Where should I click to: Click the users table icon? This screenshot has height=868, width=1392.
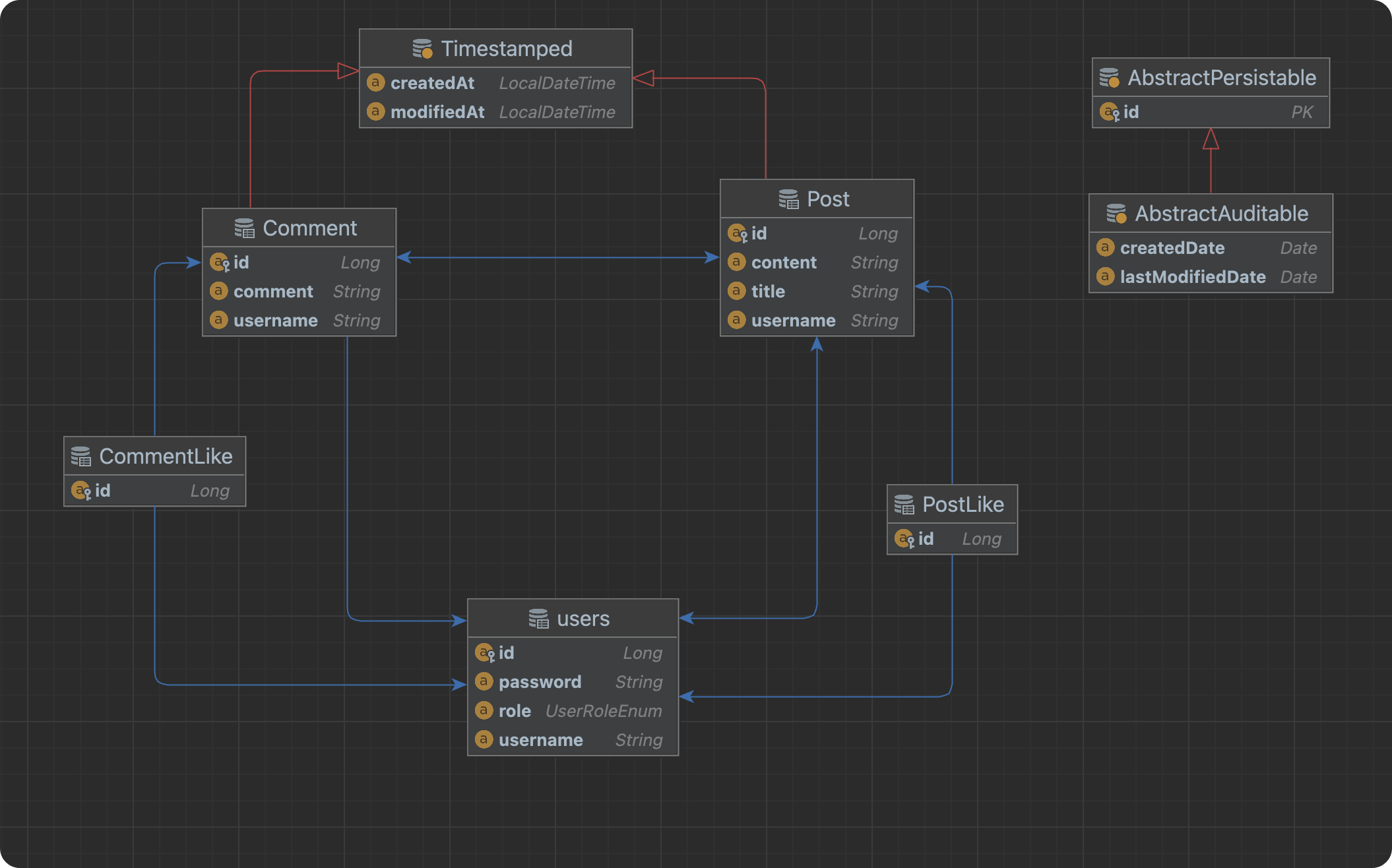click(x=538, y=619)
